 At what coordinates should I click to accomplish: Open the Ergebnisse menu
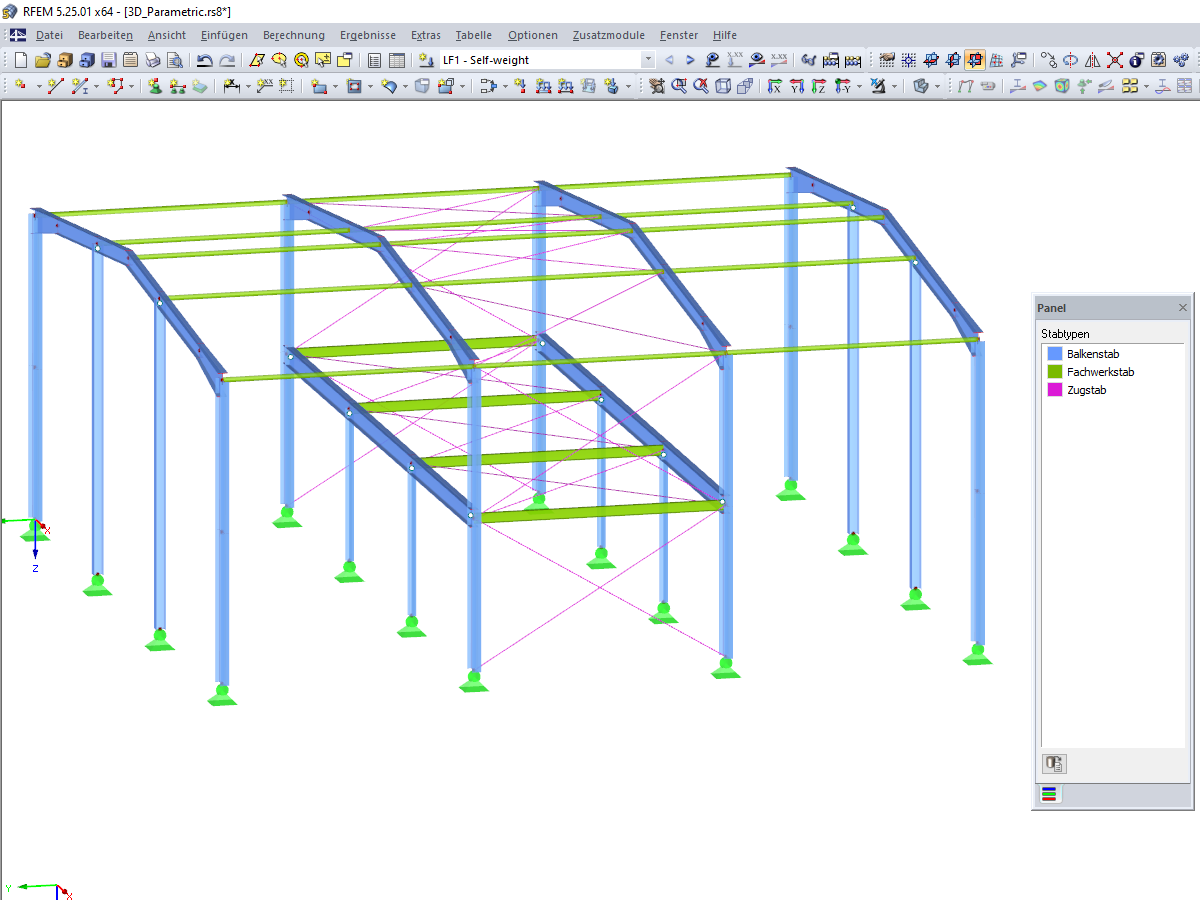coord(368,35)
